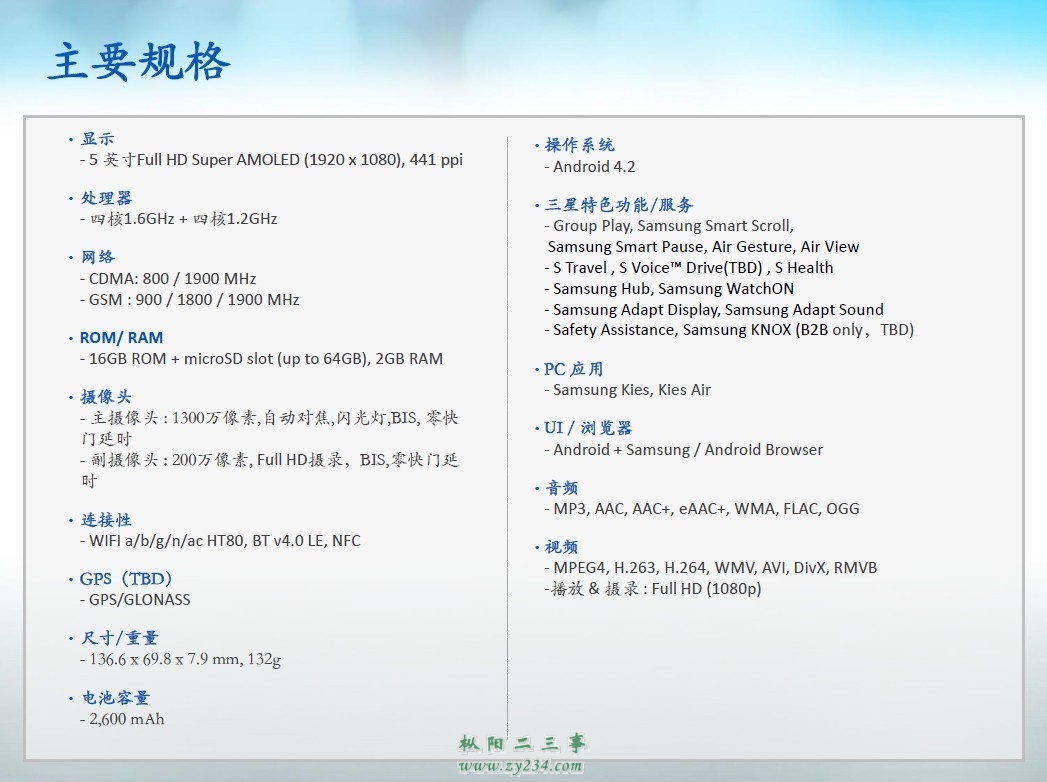The width and height of the screenshot is (1047, 782).
Task: Click 'Android + Samsung / Android Browser' line
Action: pos(684,449)
